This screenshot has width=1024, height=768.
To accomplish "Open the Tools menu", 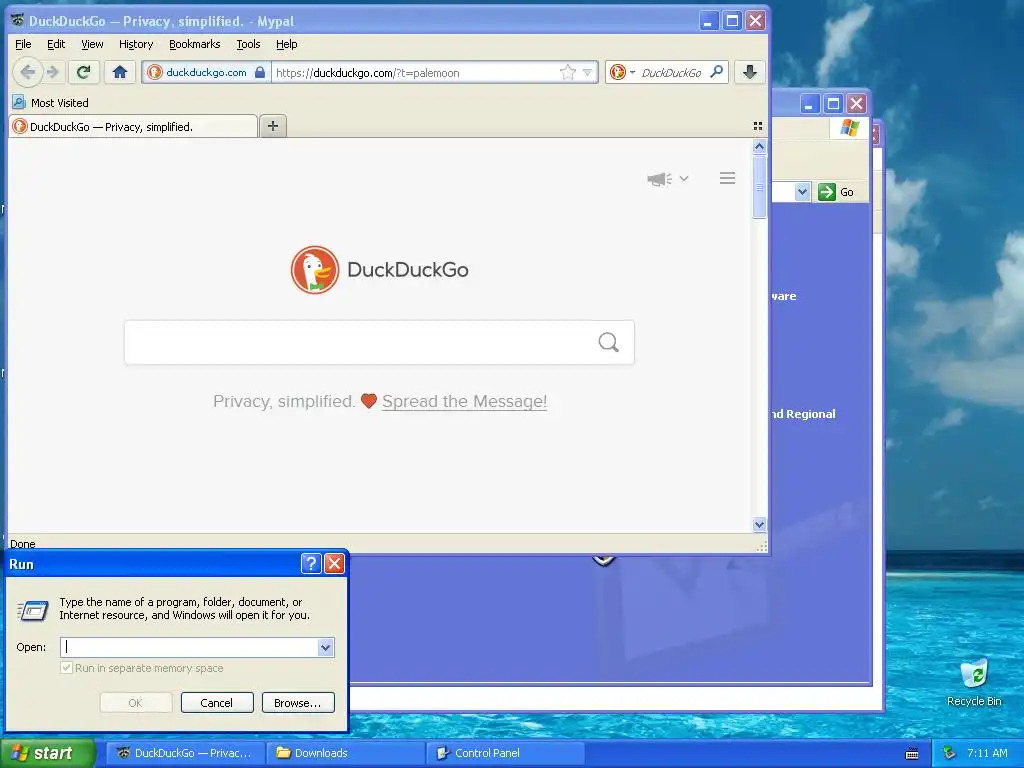I will [248, 44].
